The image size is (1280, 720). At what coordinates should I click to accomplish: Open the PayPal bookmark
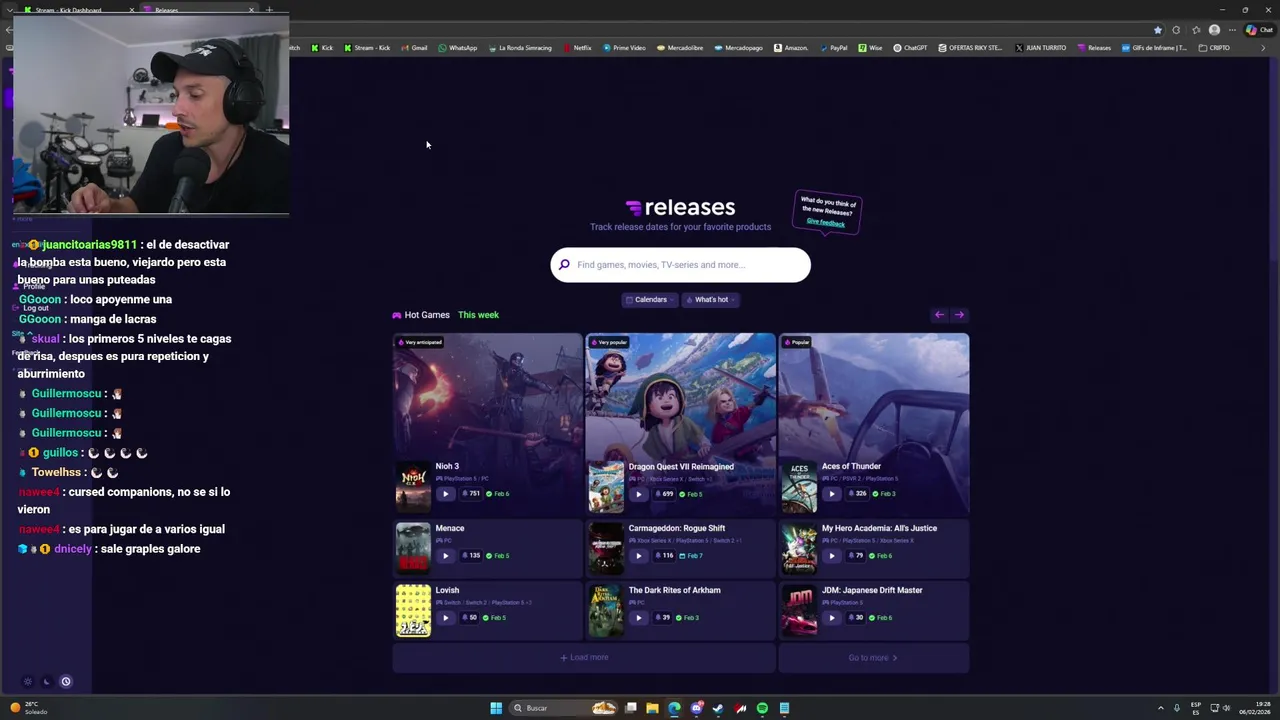click(834, 48)
